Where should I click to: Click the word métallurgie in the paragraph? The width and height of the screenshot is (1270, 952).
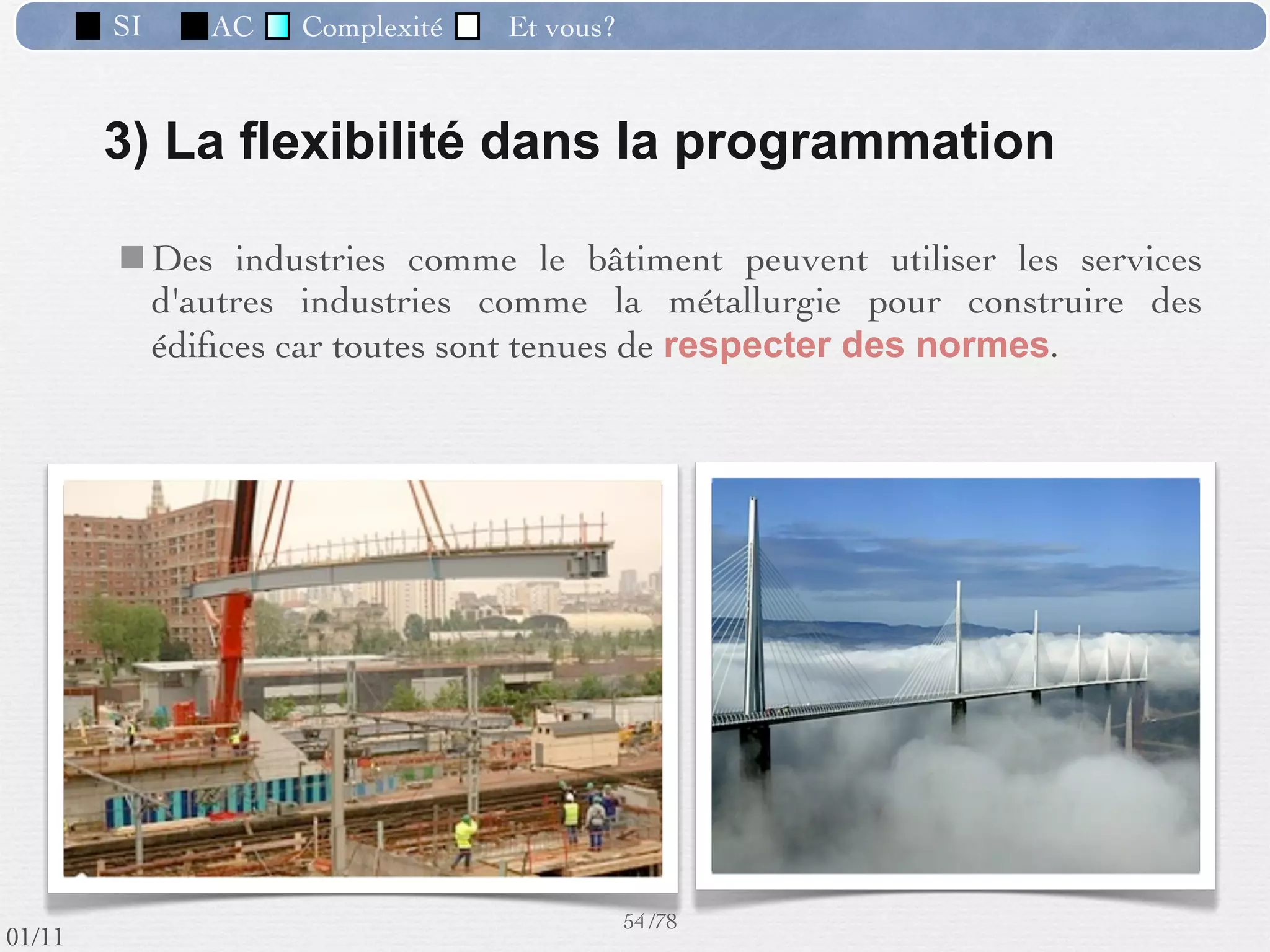[755, 303]
